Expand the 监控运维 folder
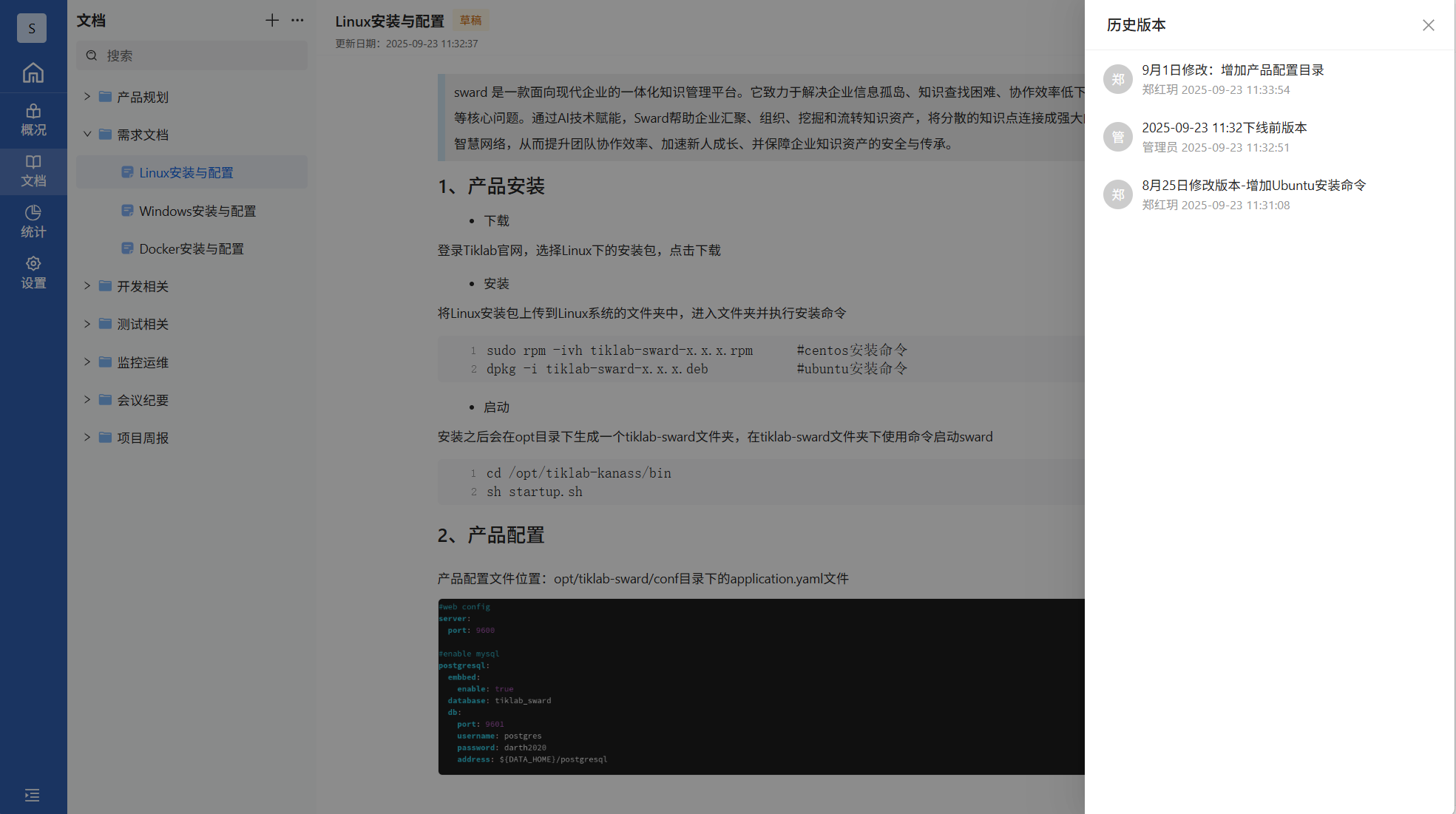 click(87, 362)
